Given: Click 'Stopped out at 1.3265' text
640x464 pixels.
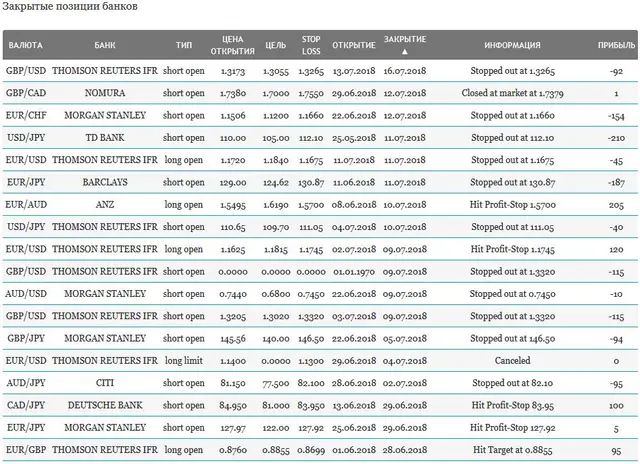Looking at the screenshot, I should click(x=512, y=71).
